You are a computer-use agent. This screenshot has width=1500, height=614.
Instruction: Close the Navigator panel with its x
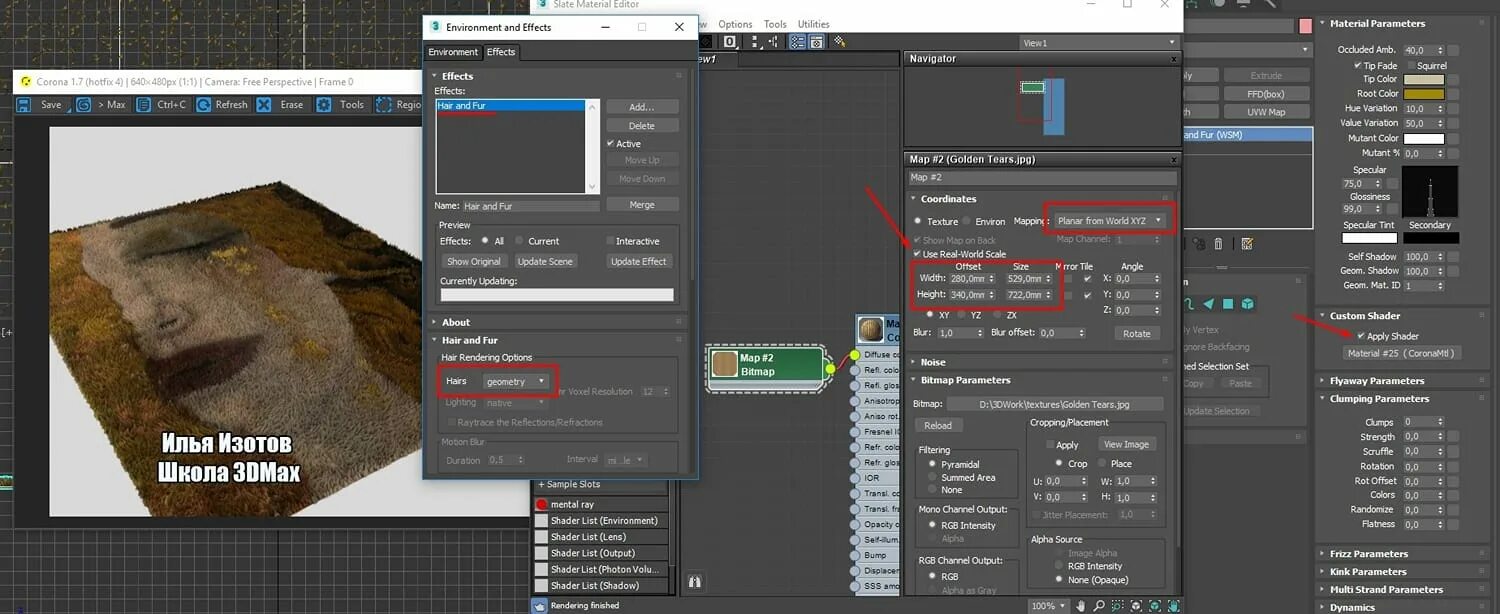point(1174,59)
